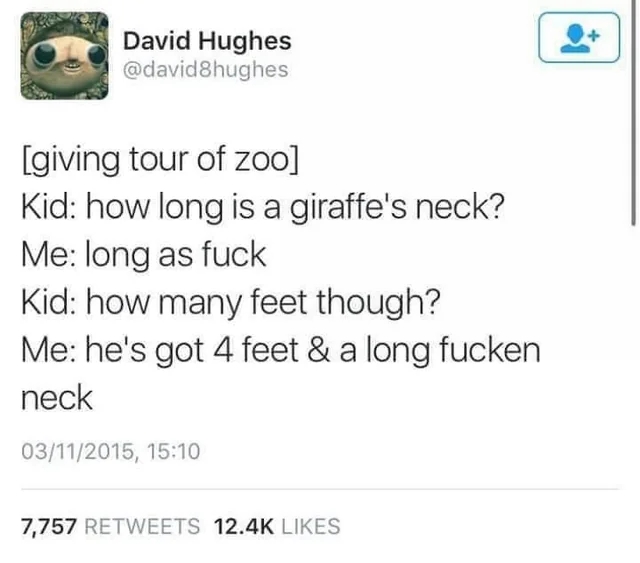The image size is (640, 563).
Task: Click 'Kid: how long is a giraffe's neck?' text
Action: 263,207
